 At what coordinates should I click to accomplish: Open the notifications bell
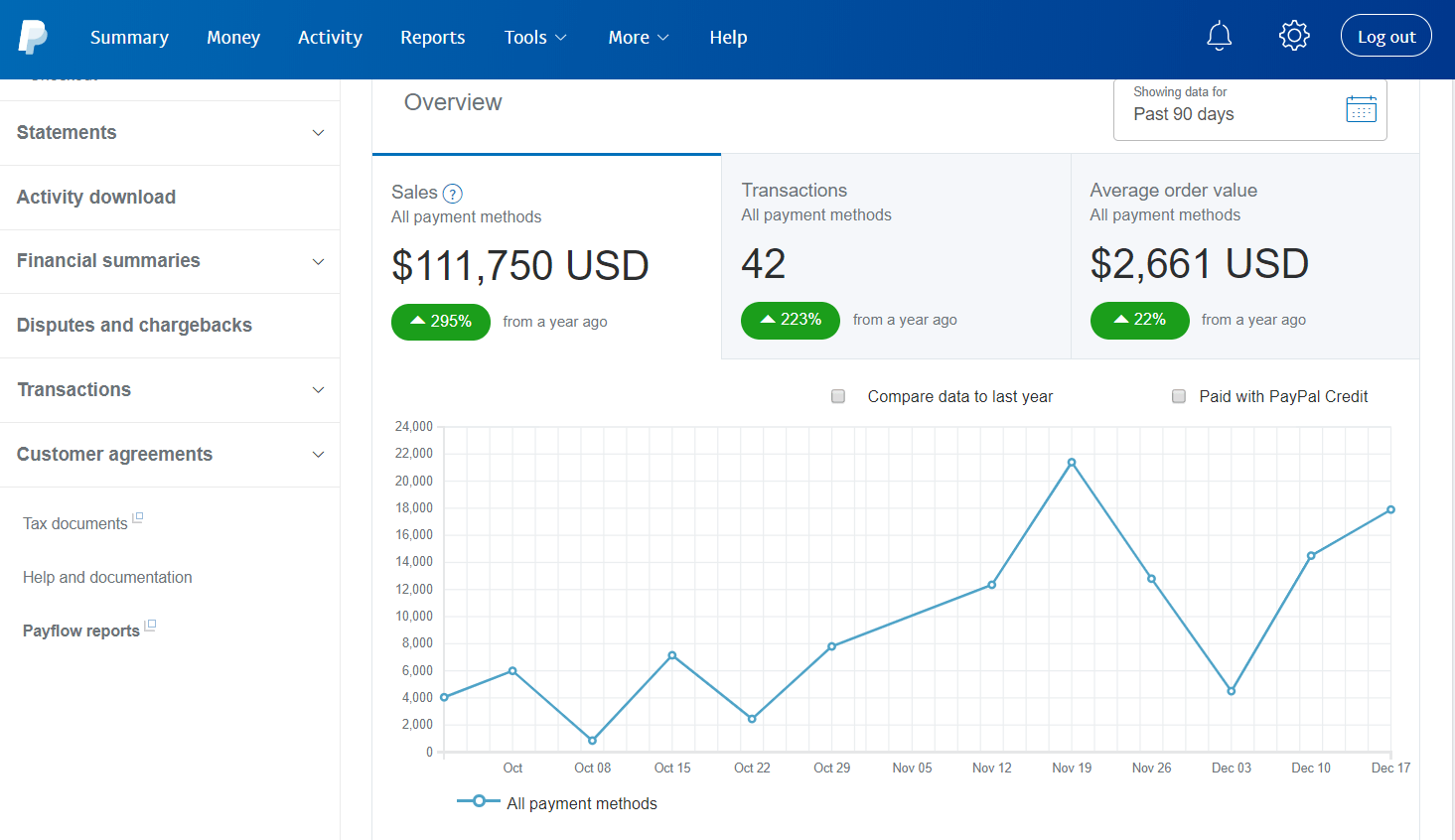[1219, 37]
